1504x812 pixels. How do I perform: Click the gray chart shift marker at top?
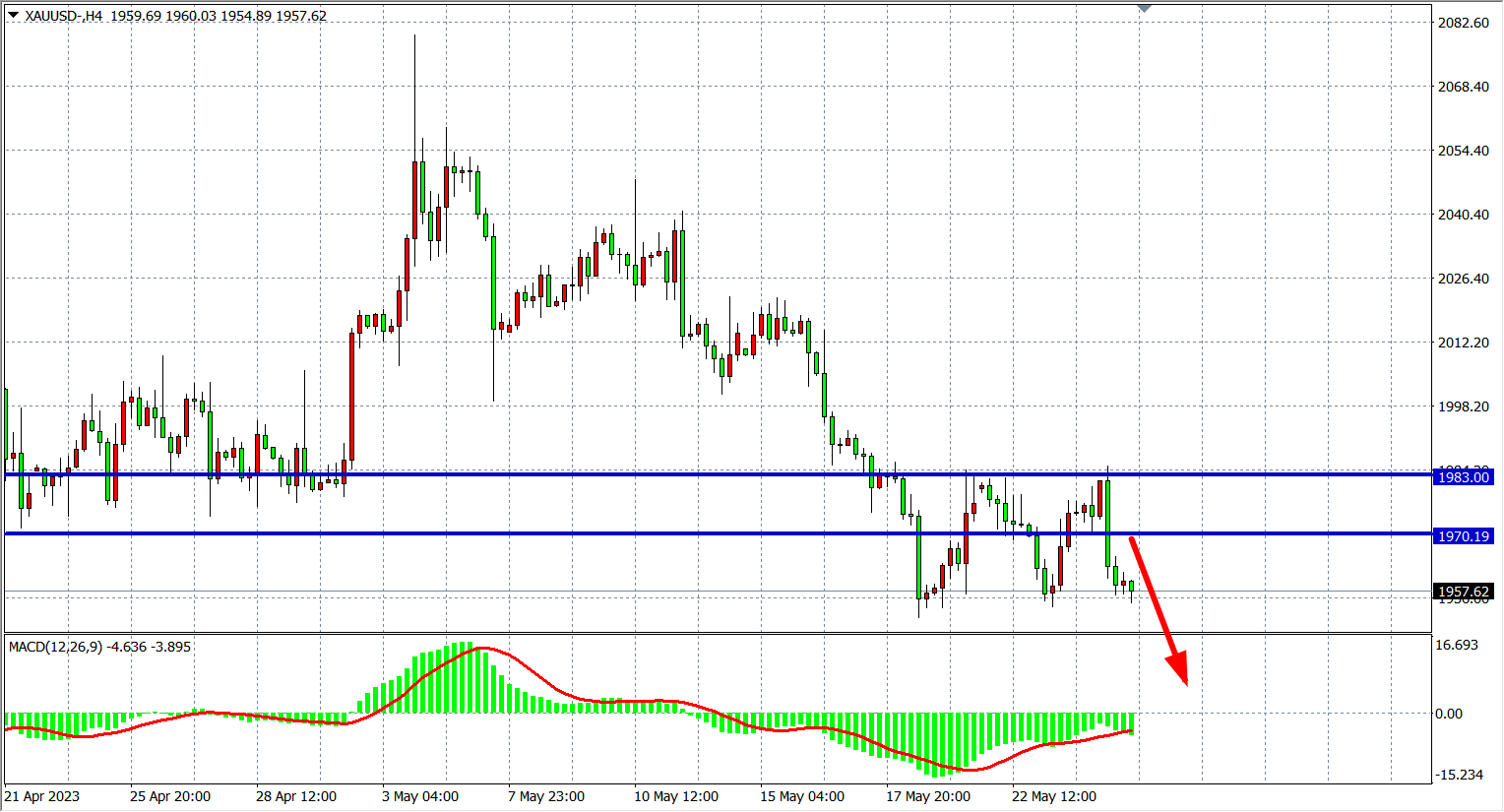[1144, 8]
